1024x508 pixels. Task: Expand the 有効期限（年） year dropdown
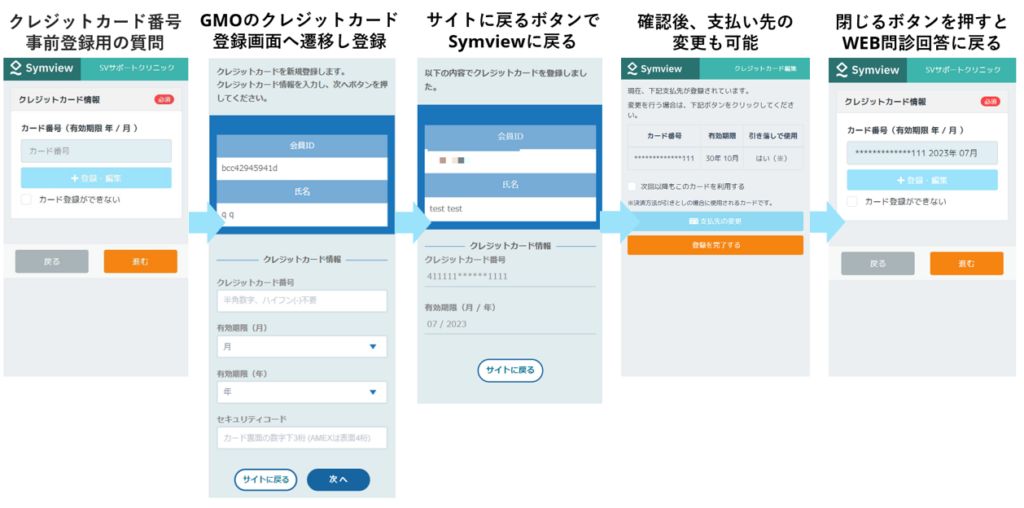pyautogui.click(x=301, y=393)
